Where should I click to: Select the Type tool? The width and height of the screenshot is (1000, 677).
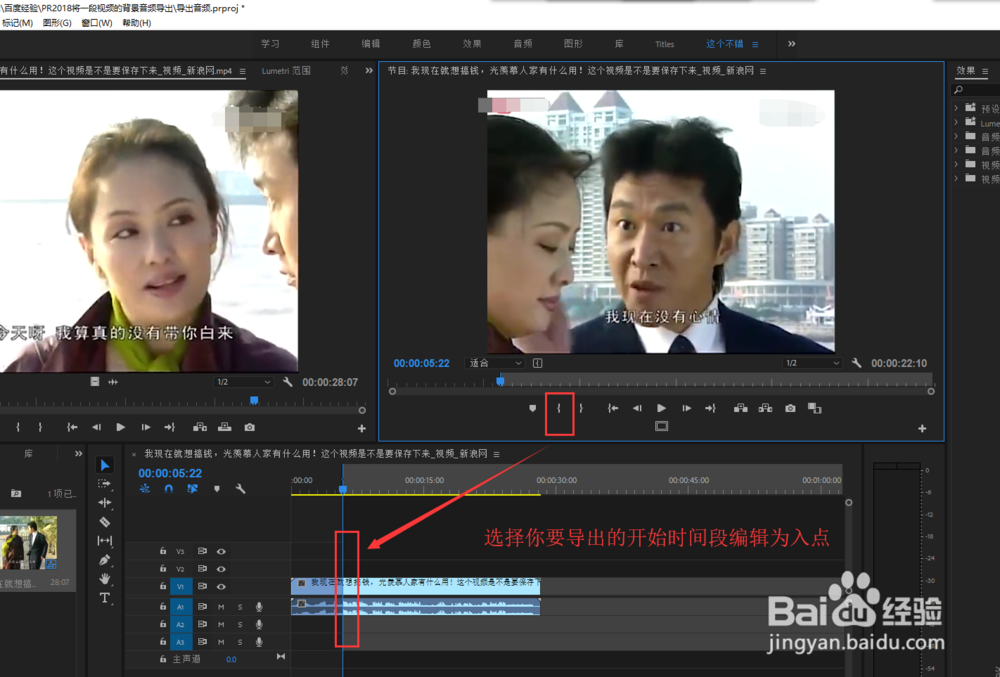(105, 598)
